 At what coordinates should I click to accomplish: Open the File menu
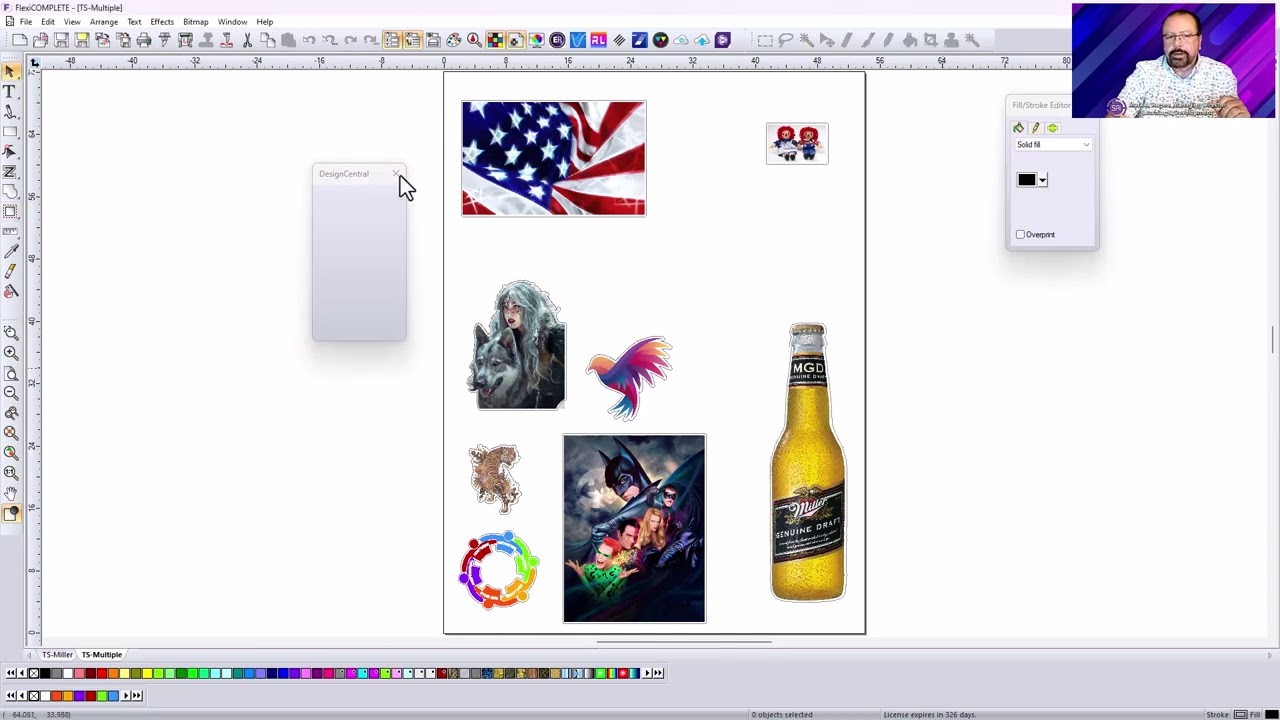(x=25, y=22)
